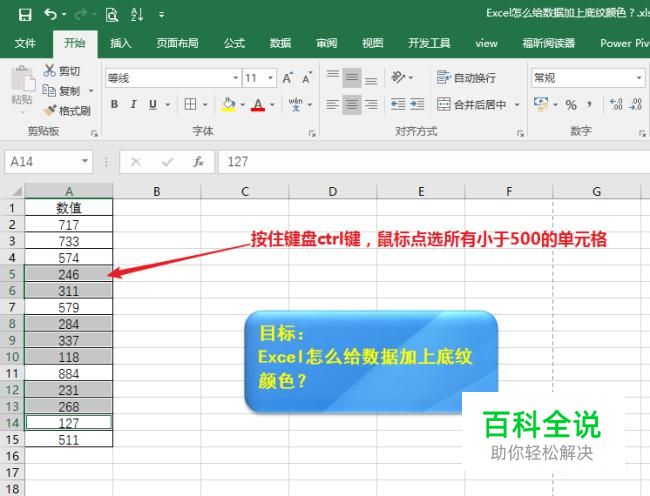Select row 15 header
Viewport: 650px width, 496px height.
click(12, 439)
